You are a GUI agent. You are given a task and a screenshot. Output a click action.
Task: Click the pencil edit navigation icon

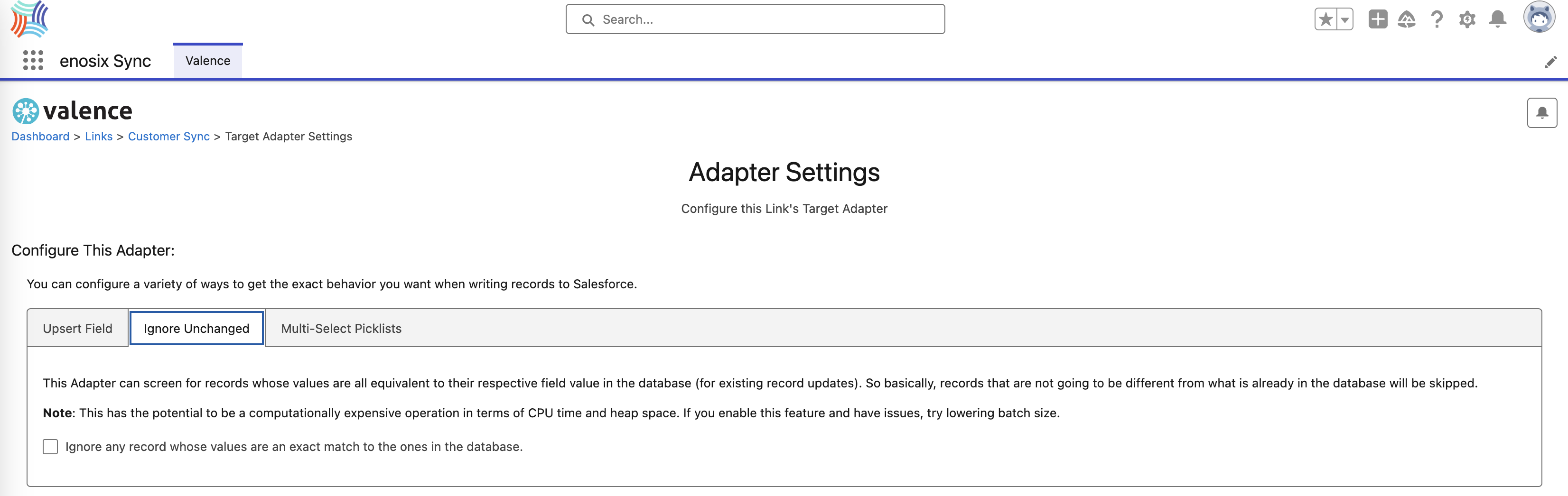click(x=1550, y=62)
